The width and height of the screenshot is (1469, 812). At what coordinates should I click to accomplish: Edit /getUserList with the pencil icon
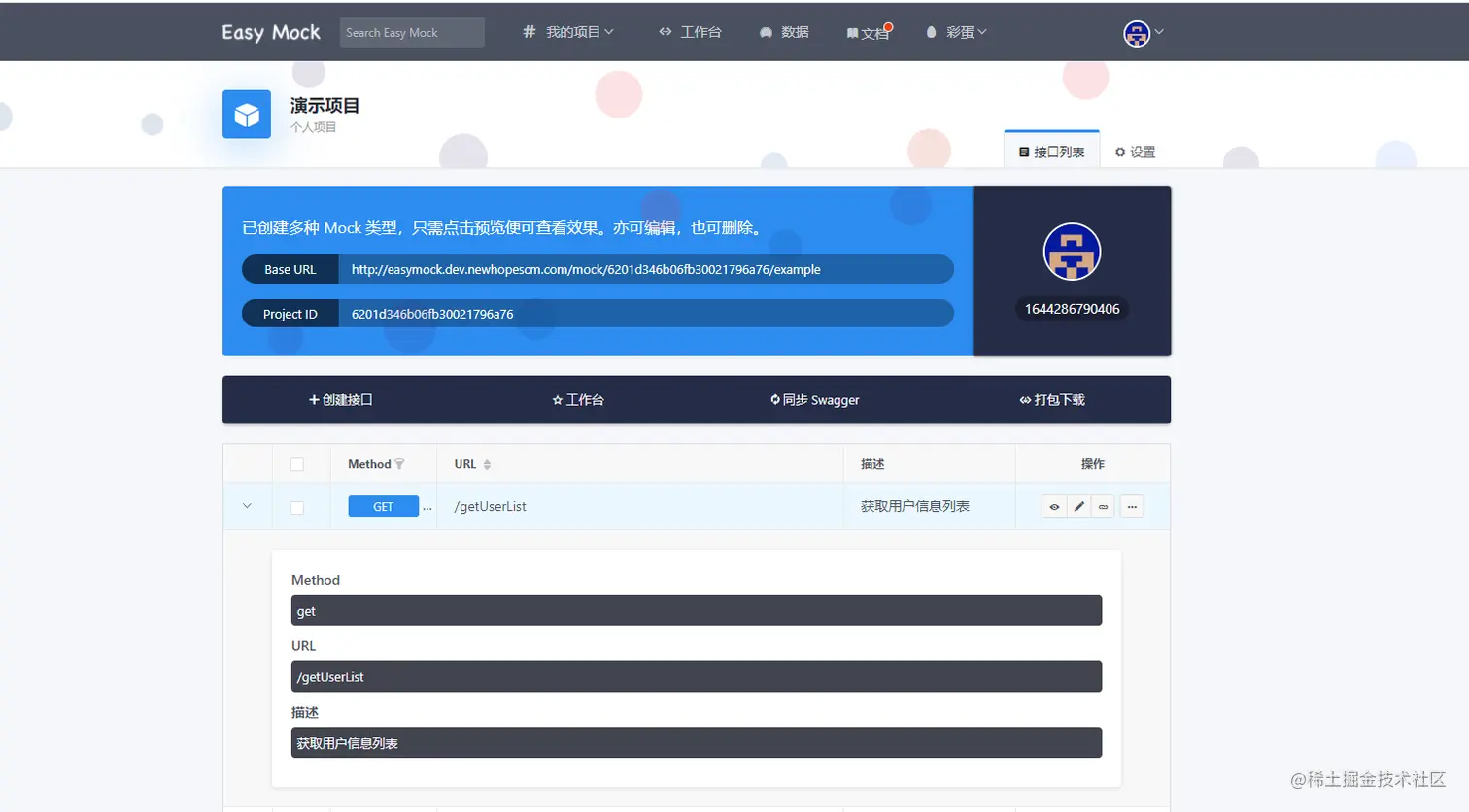click(x=1079, y=506)
